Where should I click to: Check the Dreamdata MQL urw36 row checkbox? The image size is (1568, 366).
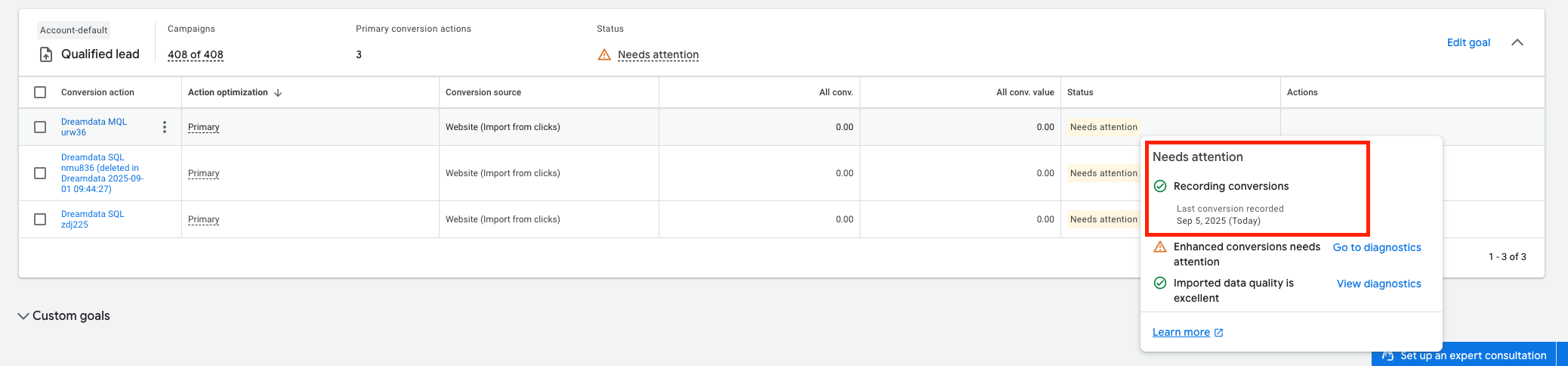pyautogui.click(x=40, y=127)
